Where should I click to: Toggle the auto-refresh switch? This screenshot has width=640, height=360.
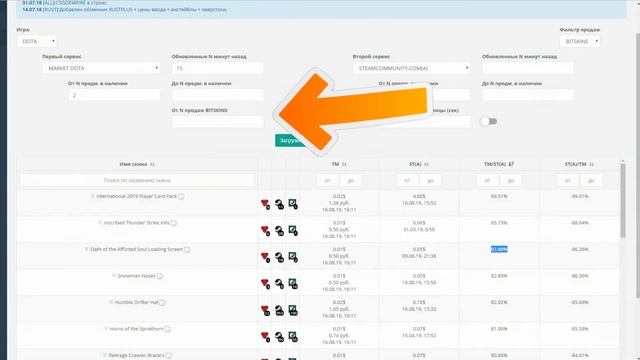489,121
